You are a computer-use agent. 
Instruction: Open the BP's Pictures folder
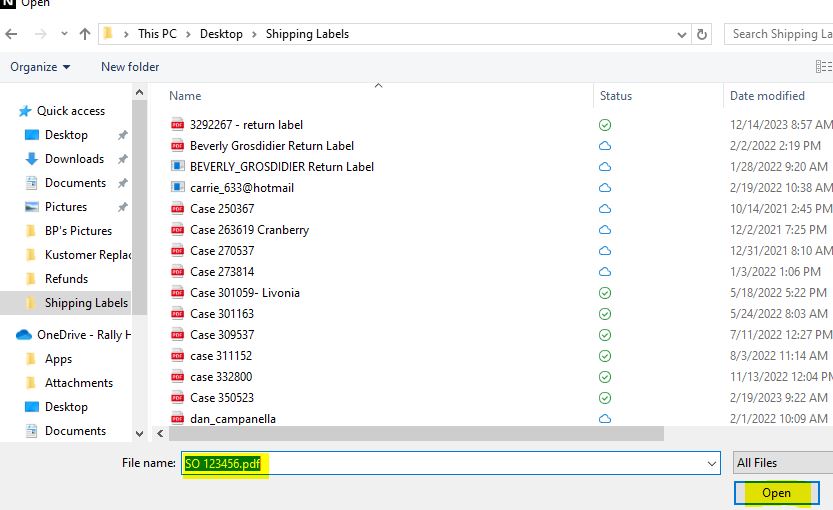(x=78, y=231)
